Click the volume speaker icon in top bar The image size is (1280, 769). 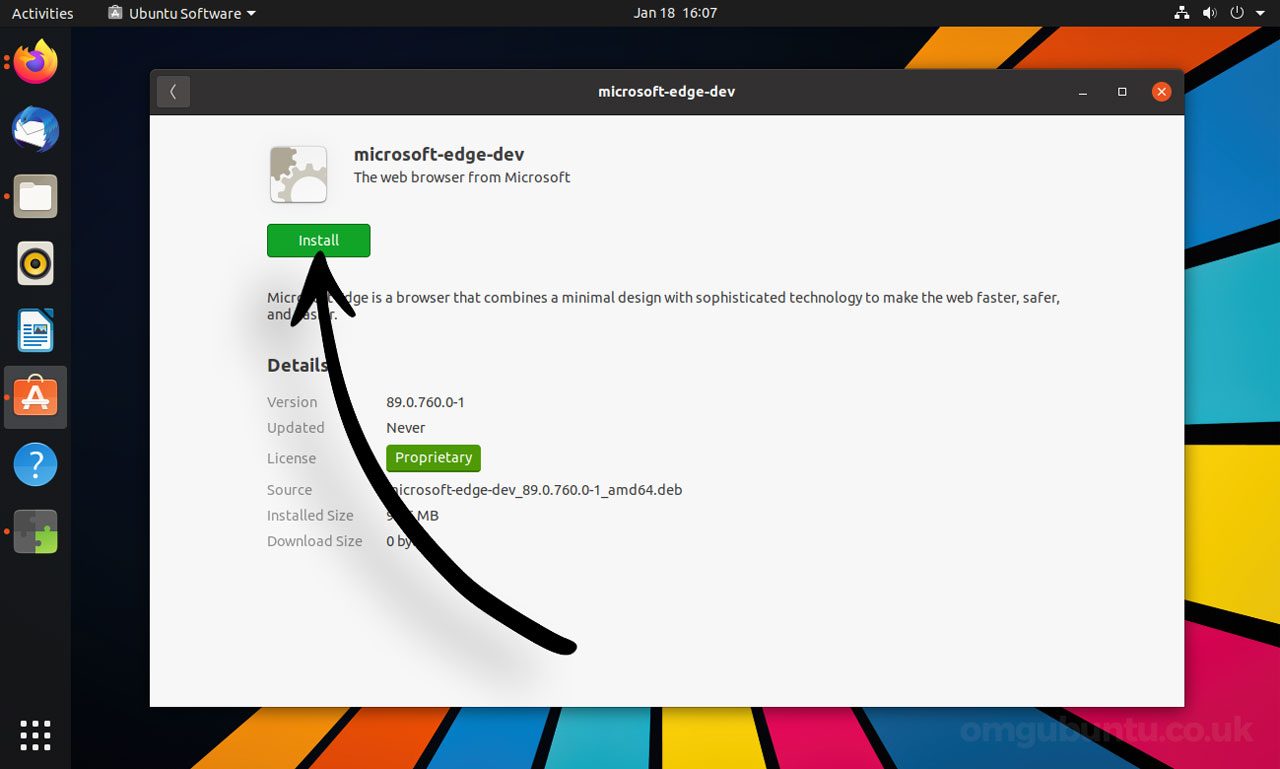click(x=1209, y=13)
